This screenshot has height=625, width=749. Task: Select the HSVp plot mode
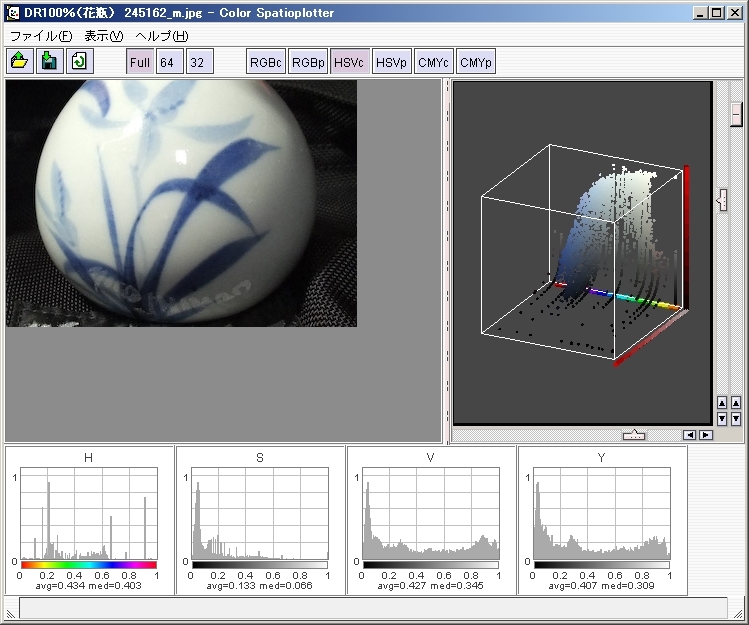point(391,62)
